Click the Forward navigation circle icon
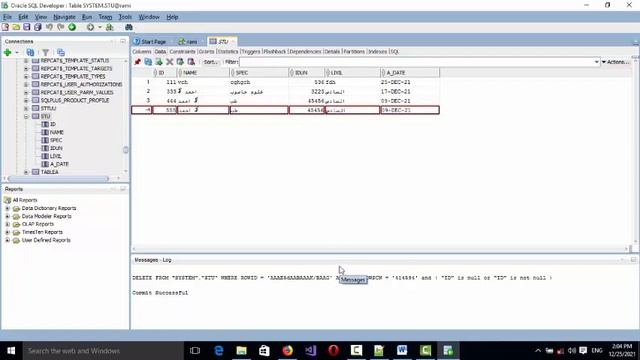This screenshot has height=360, width=640. click(90, 27)
